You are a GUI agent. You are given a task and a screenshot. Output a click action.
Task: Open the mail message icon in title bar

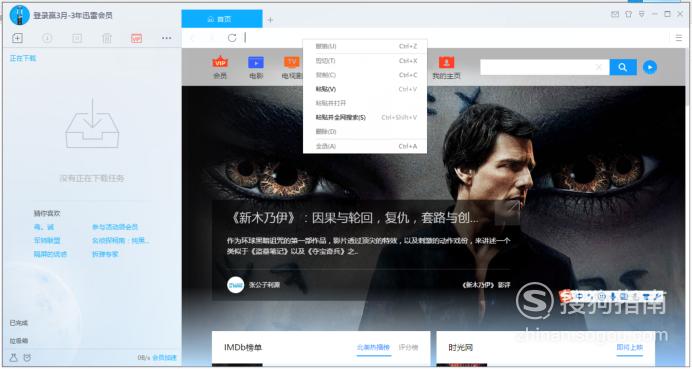pos(615,14)
